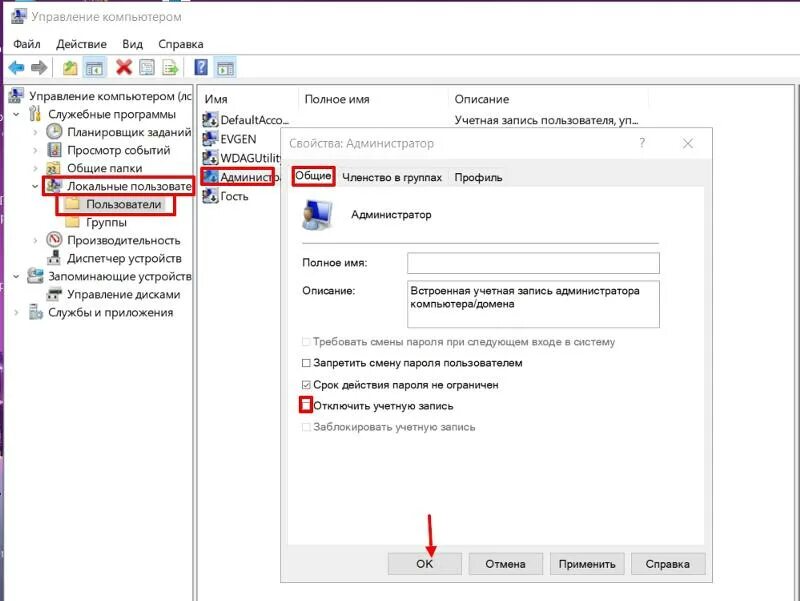Click the dialog Справка button

click(668, 564)
